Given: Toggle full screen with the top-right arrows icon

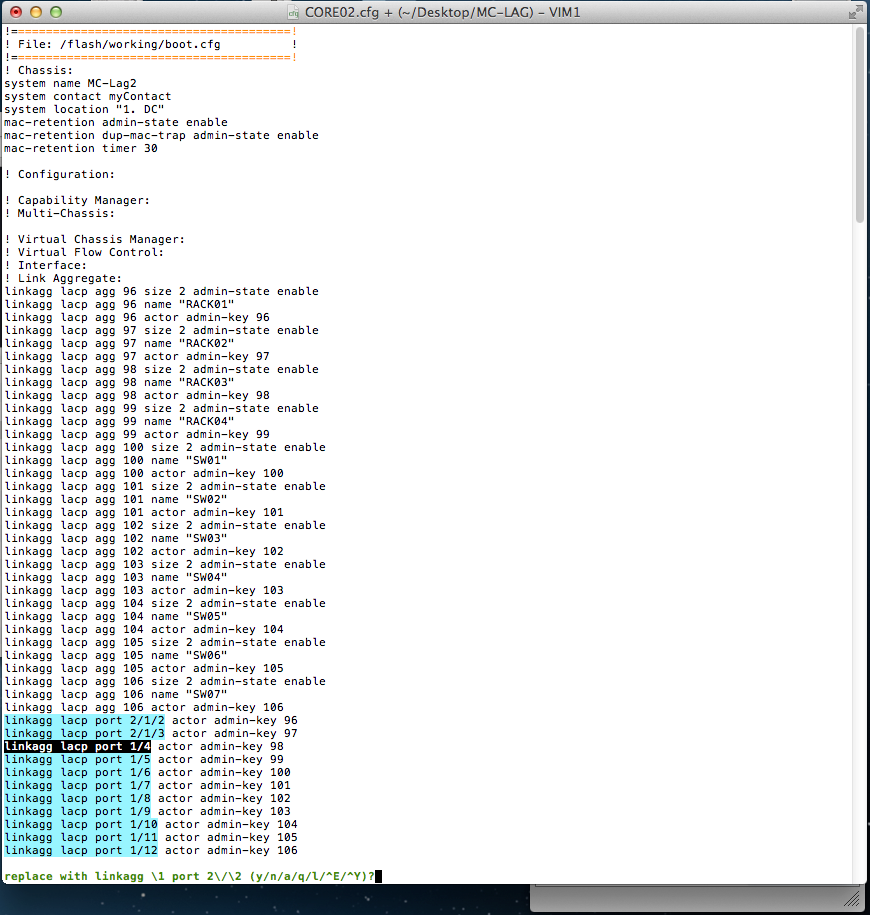Looking at the screenshot, I should tap(853, 12).
